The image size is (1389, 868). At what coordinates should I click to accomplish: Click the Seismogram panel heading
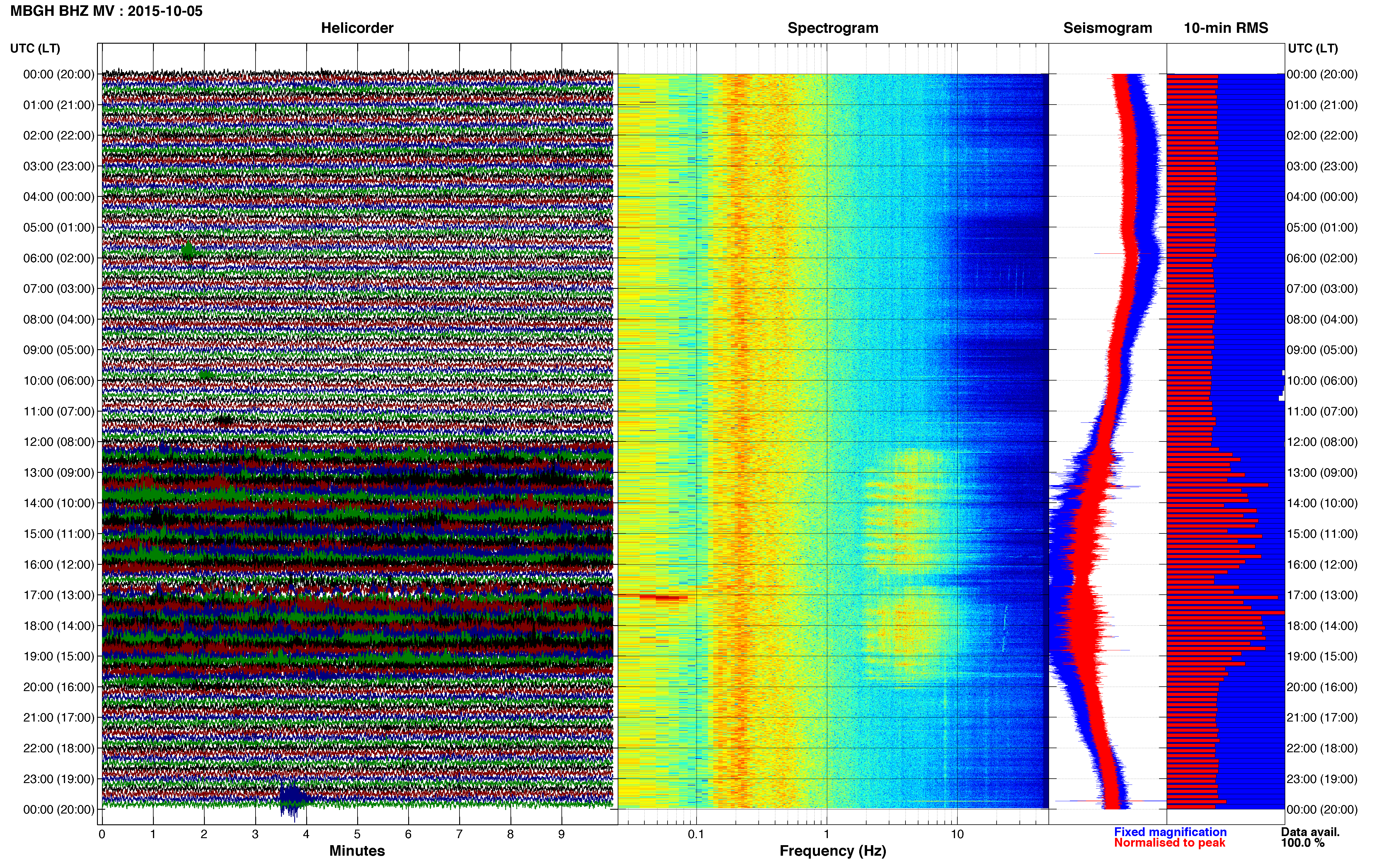point(1107,28)
